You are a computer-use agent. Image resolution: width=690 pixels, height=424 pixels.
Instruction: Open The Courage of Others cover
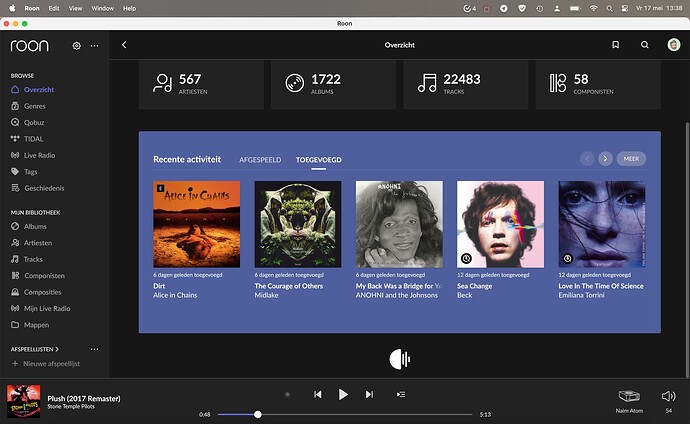point(298,224)
